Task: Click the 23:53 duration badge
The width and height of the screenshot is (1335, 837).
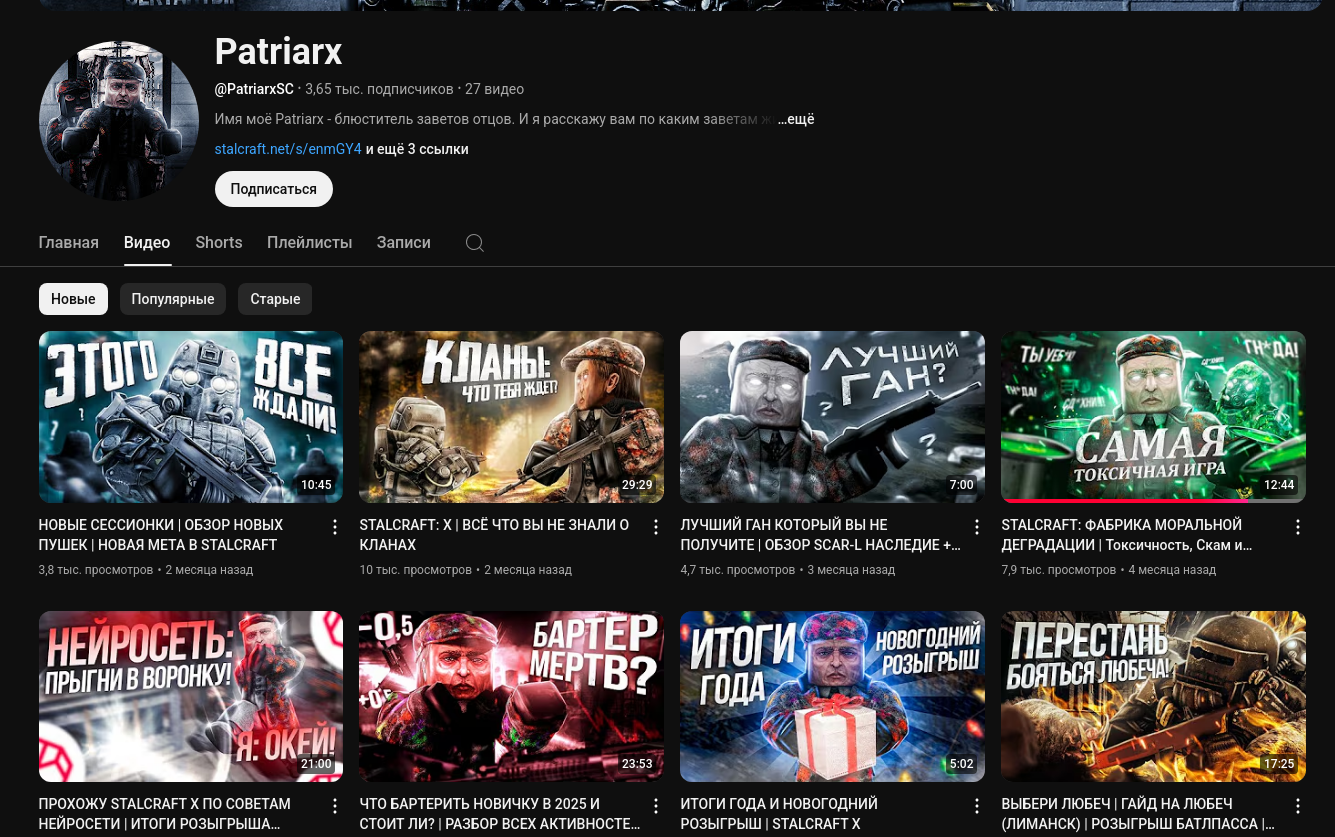Action: 637,764
